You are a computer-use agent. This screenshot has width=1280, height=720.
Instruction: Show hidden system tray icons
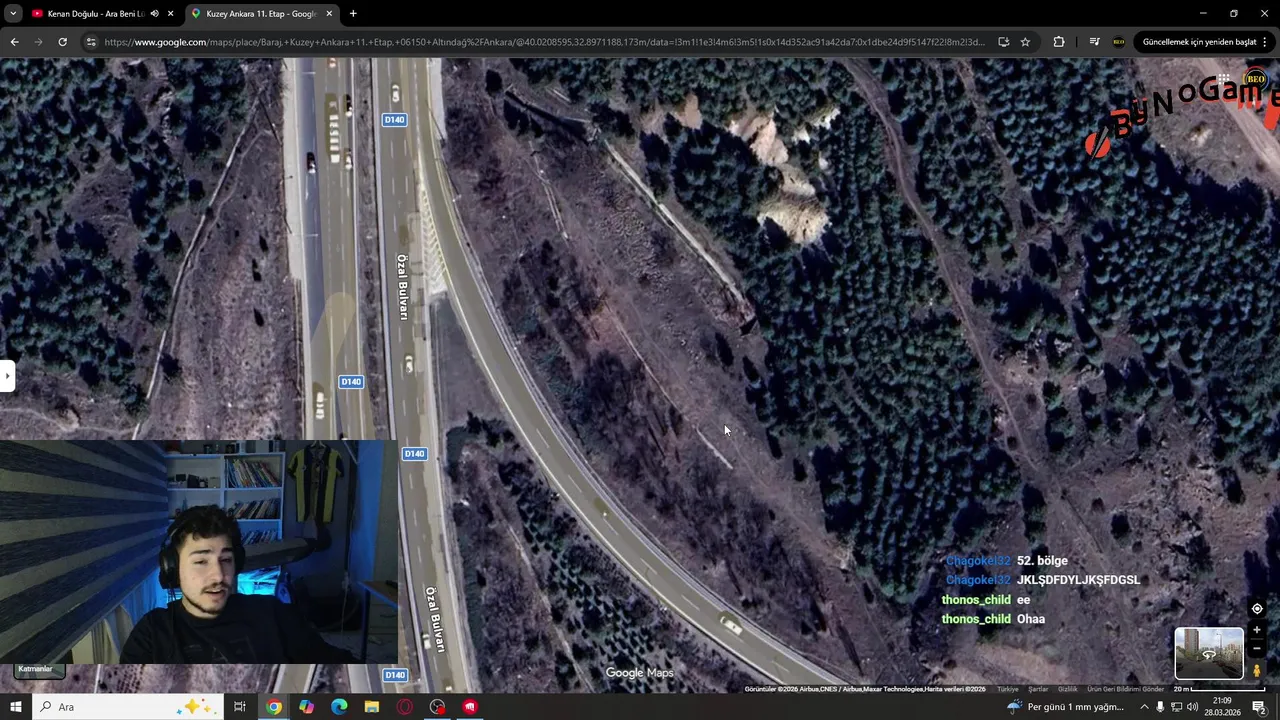click(1144, 707)
